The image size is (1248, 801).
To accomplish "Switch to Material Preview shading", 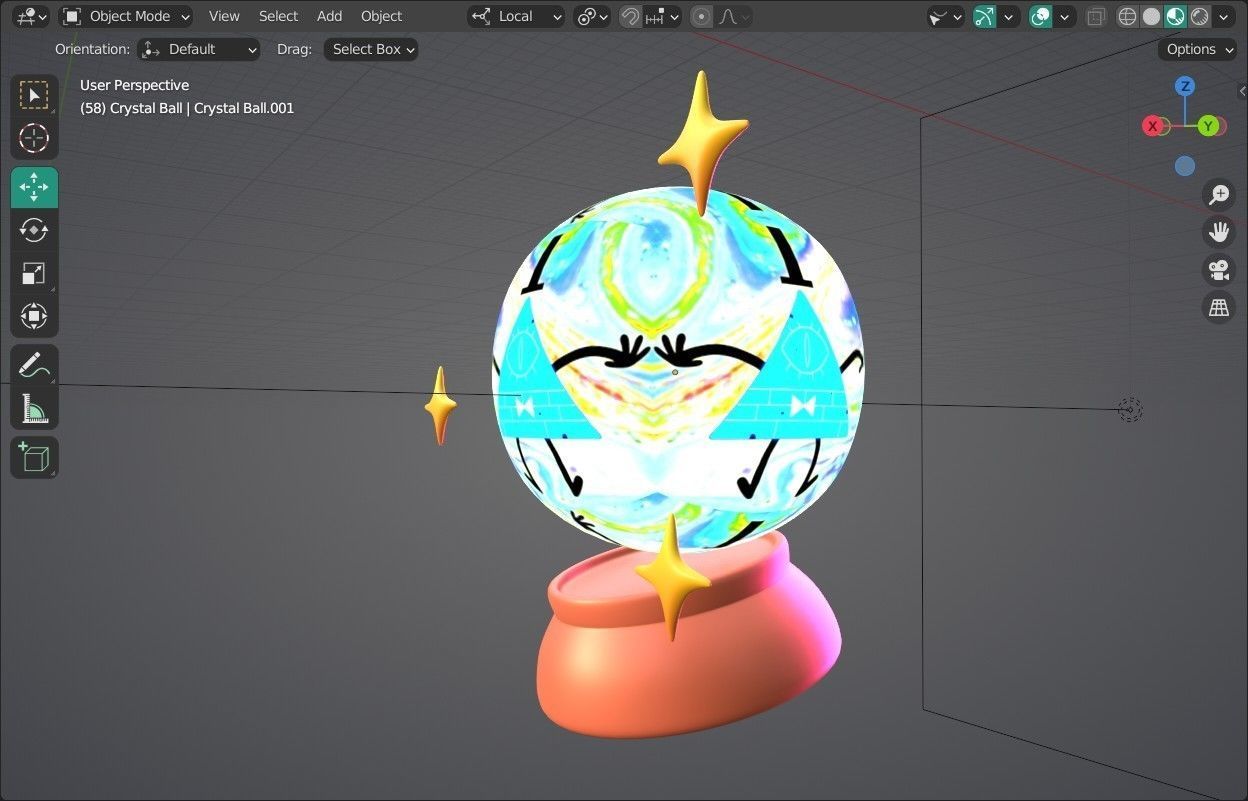I will click(x=1175, y=16).
